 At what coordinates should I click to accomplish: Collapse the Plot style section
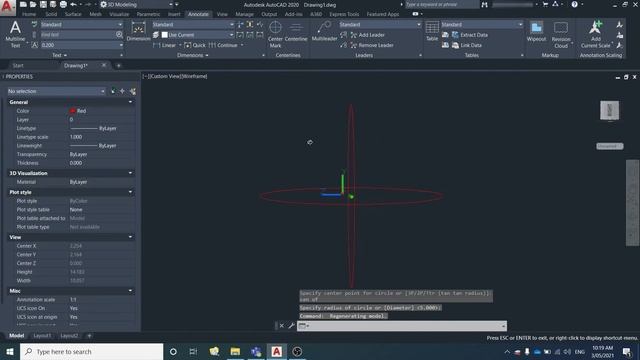click(x=130, y=192)
